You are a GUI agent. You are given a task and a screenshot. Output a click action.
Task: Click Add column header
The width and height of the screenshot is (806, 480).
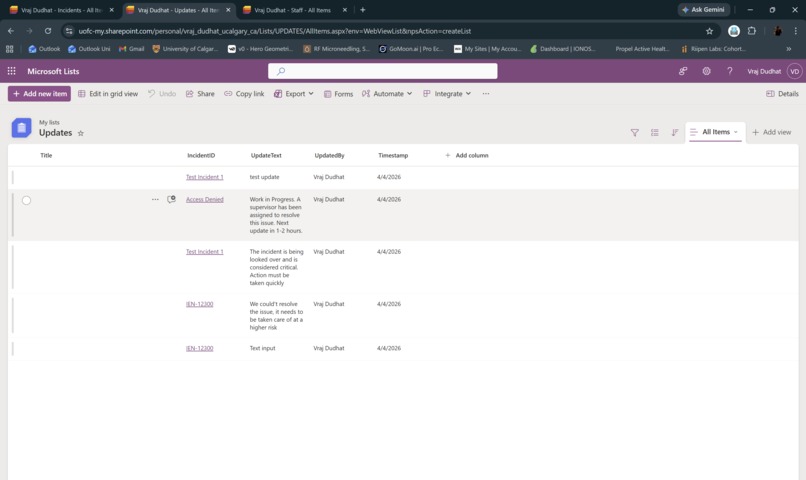467,155
